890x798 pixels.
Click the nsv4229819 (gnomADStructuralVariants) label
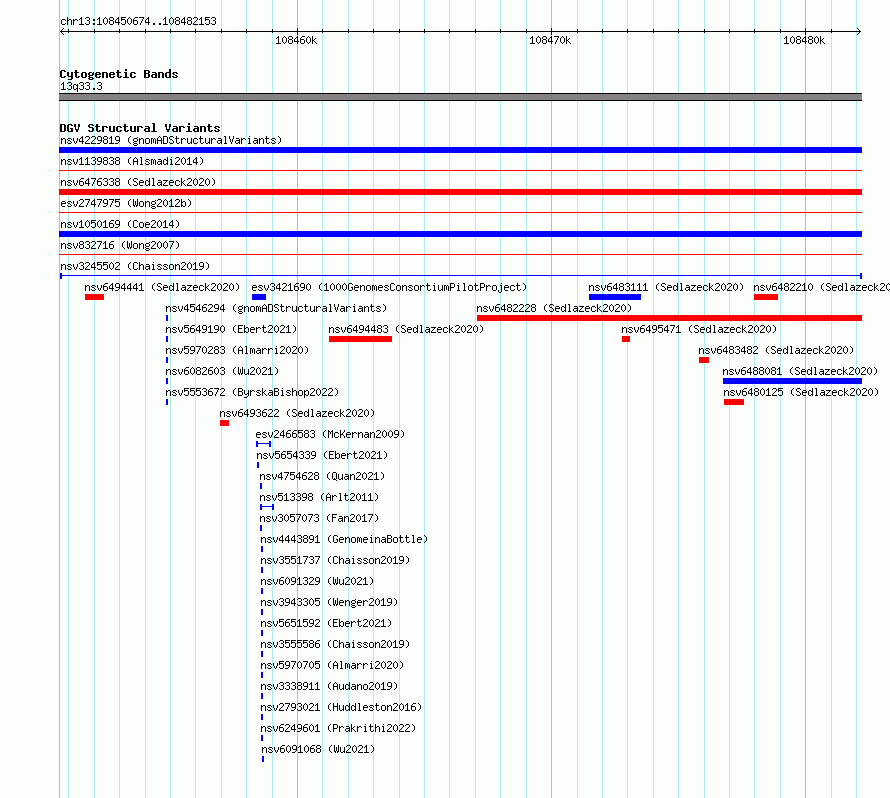click(171, 140)
